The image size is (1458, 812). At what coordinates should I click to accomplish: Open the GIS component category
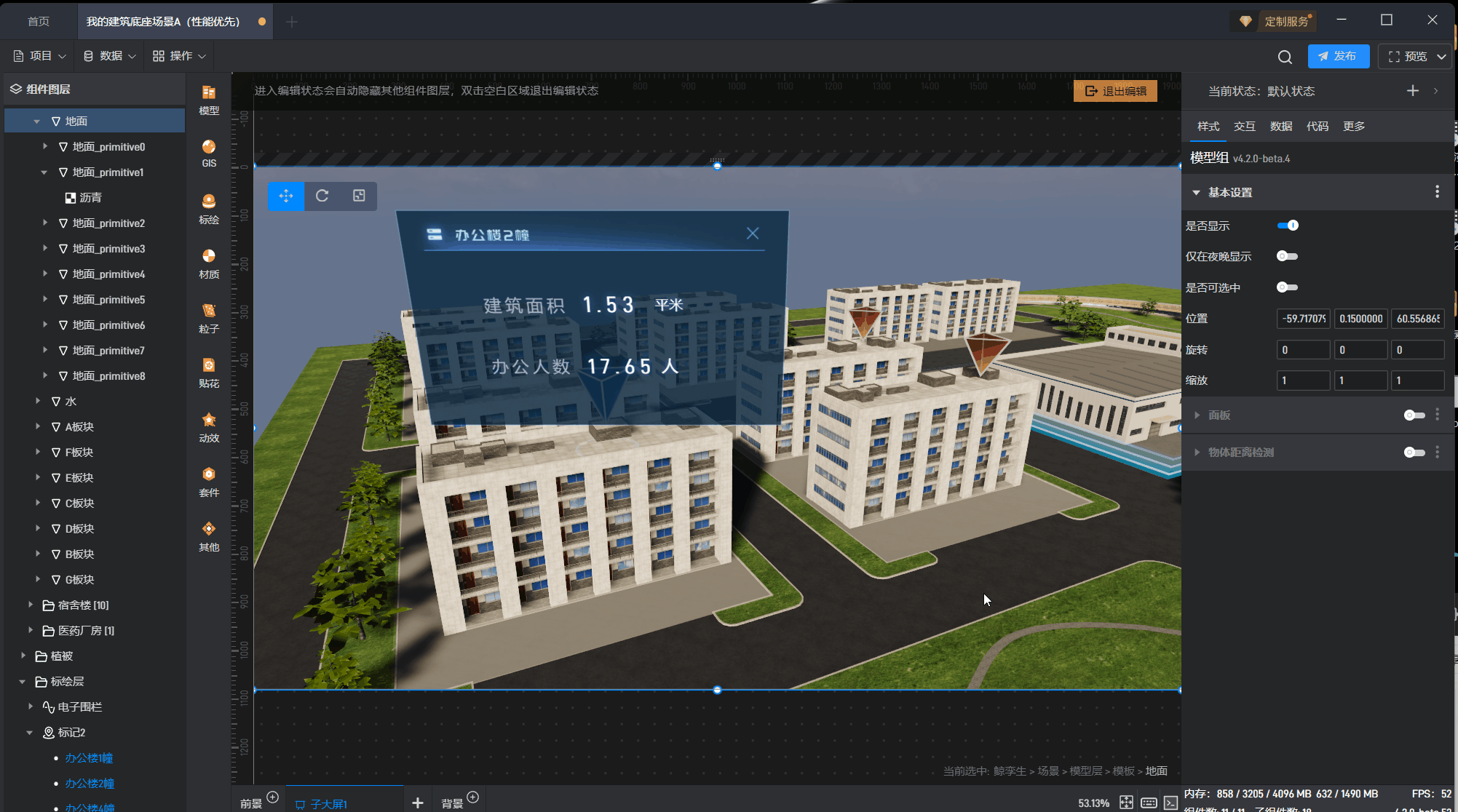click(209, 153)
